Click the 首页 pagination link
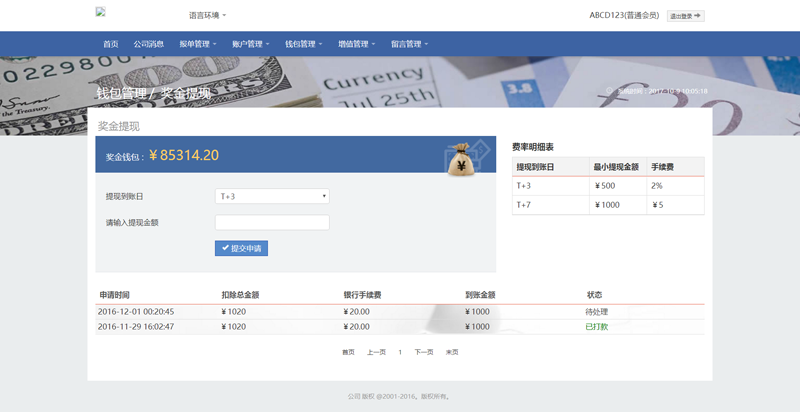800x412 pixels. [x=348, y=352]
